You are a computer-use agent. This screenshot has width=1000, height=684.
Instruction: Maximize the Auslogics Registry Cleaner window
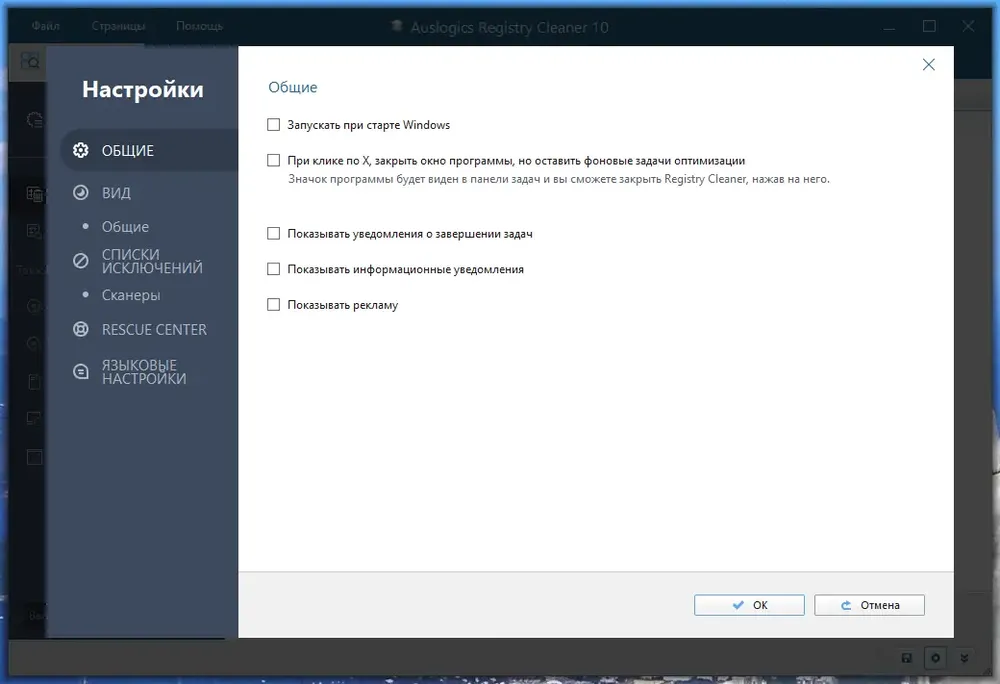(929, 26)
